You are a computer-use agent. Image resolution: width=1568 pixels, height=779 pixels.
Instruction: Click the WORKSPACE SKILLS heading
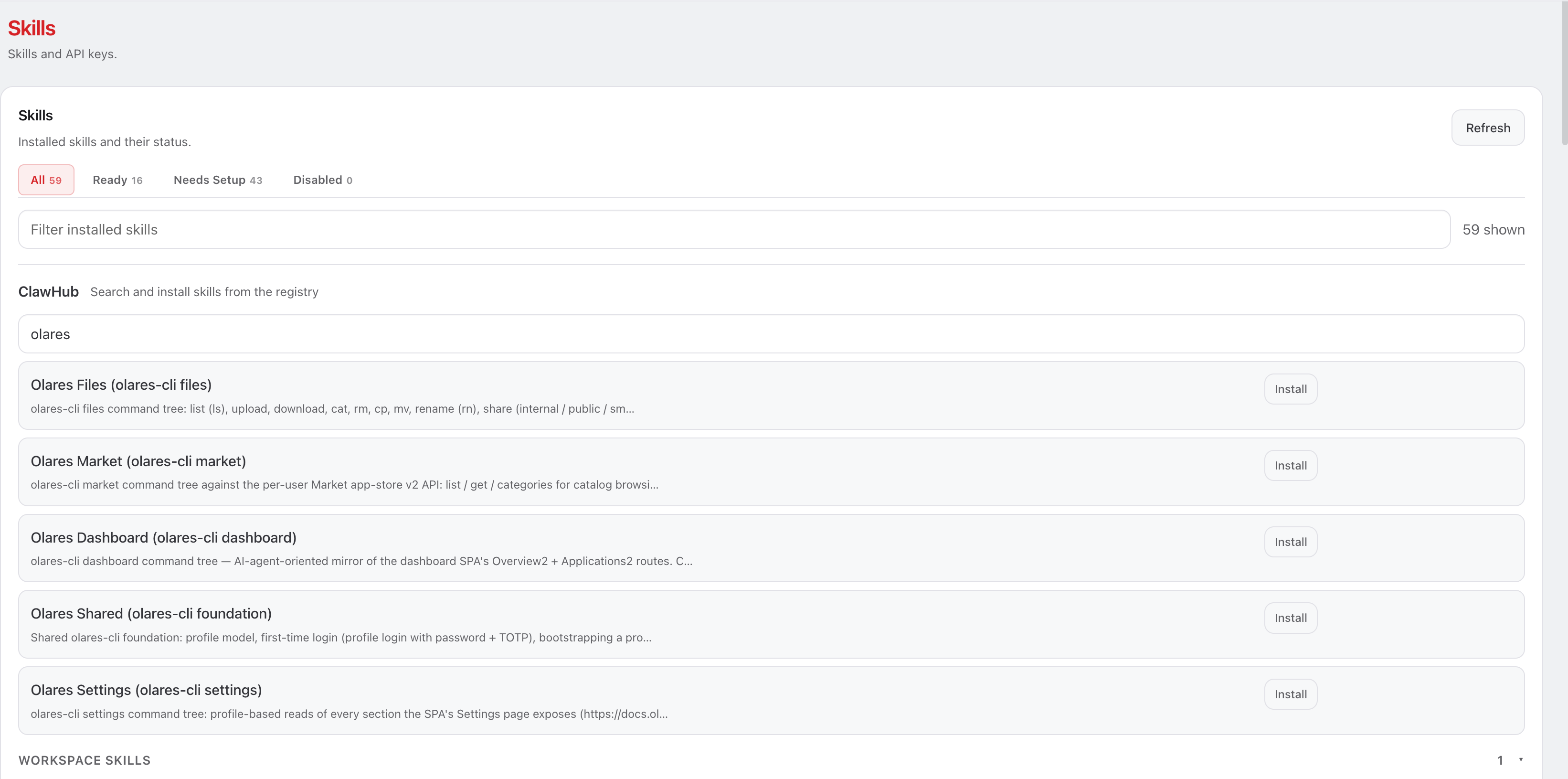click(85, 760)
